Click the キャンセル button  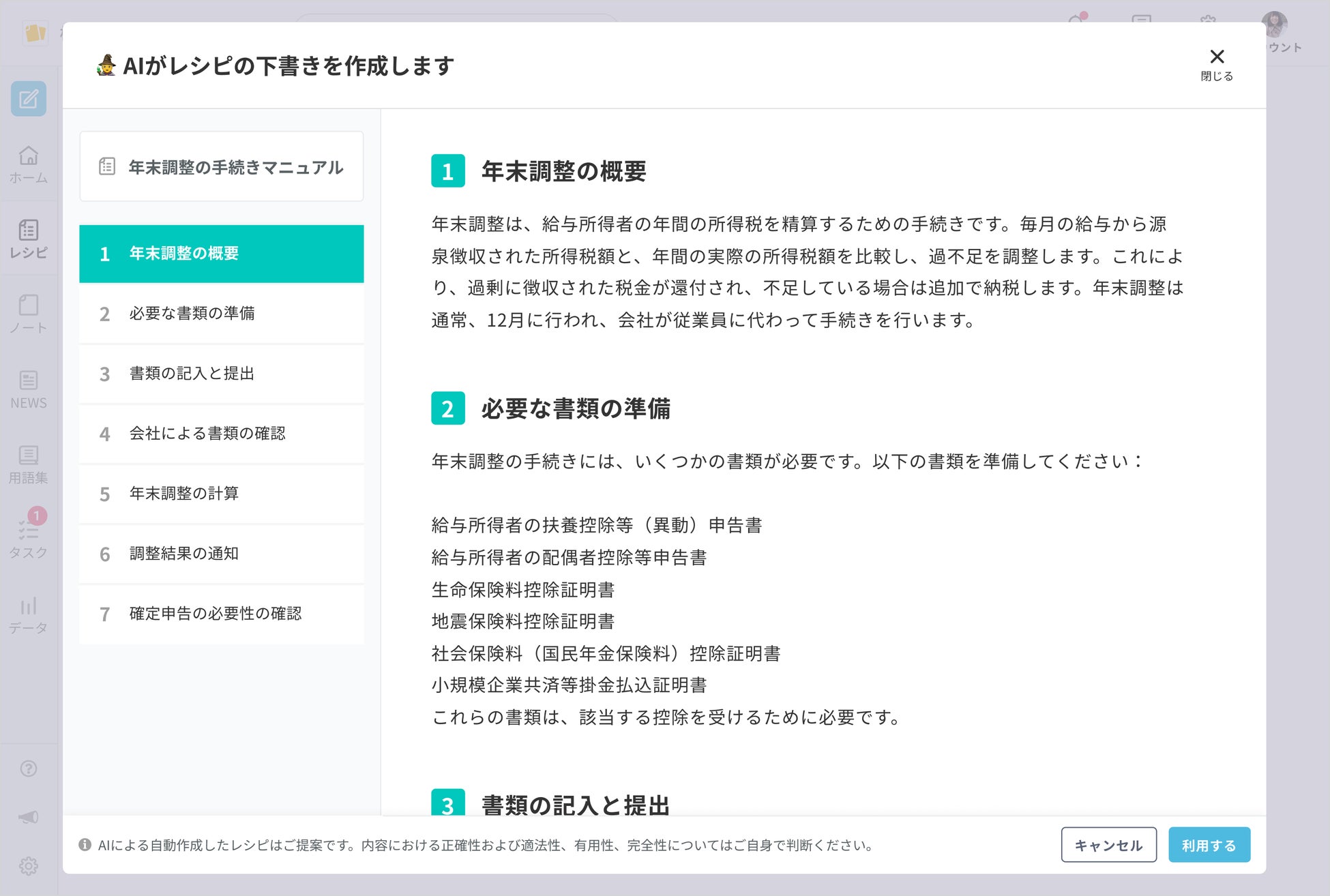[x=1108, y=845]
